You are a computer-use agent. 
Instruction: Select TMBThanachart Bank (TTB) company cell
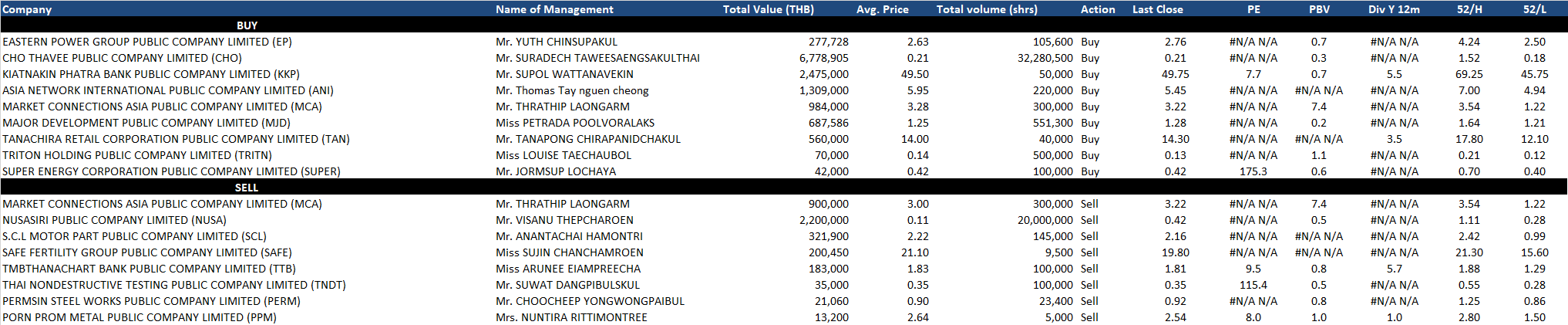pyautogui.click(x=149, y=269)
